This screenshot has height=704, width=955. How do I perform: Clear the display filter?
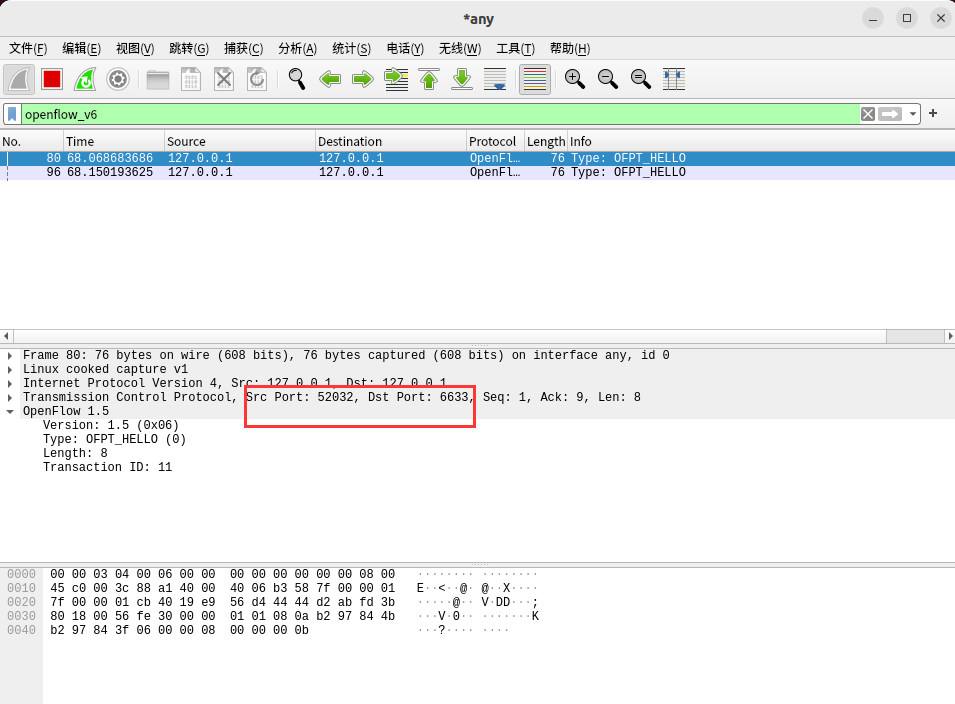point(868,114)
